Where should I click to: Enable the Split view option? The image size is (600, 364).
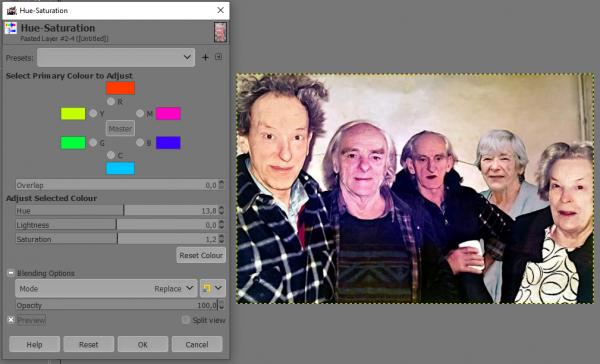coord(186,320)
